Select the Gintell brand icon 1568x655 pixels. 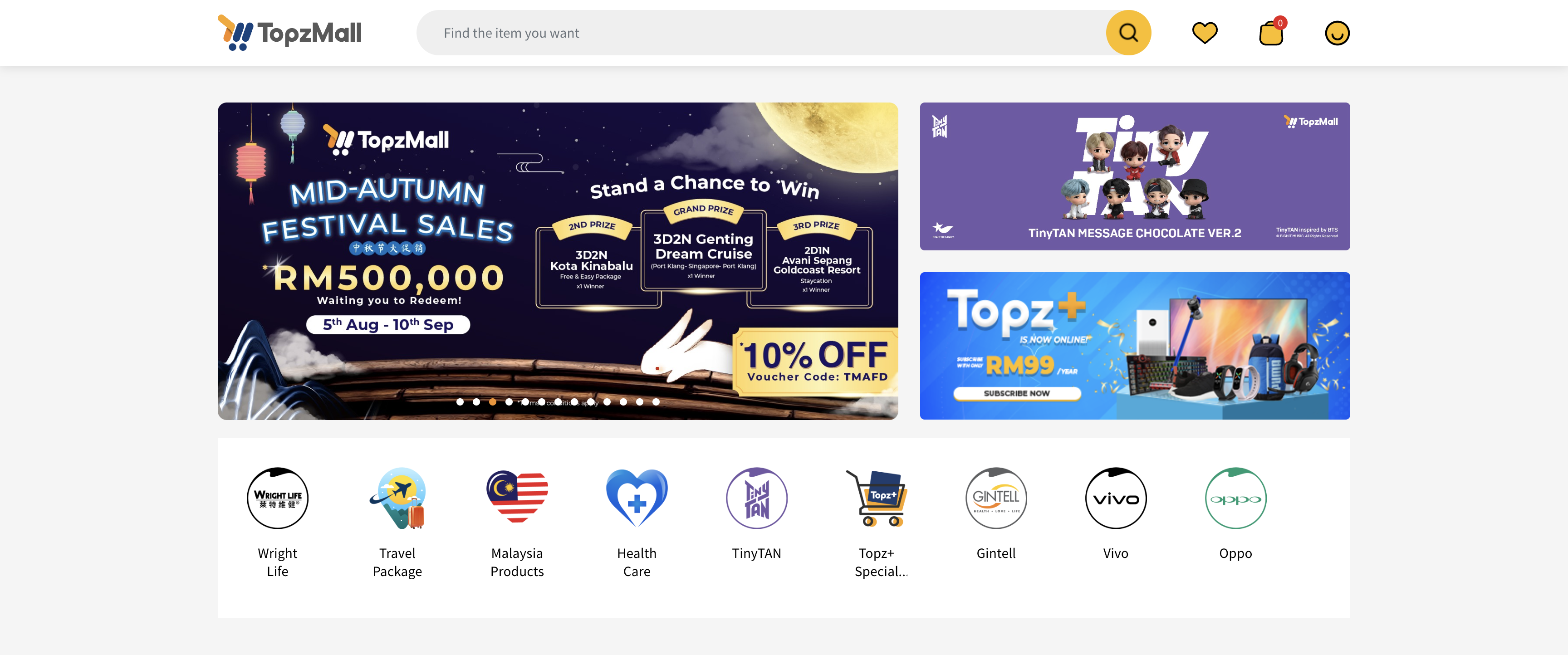996,498
